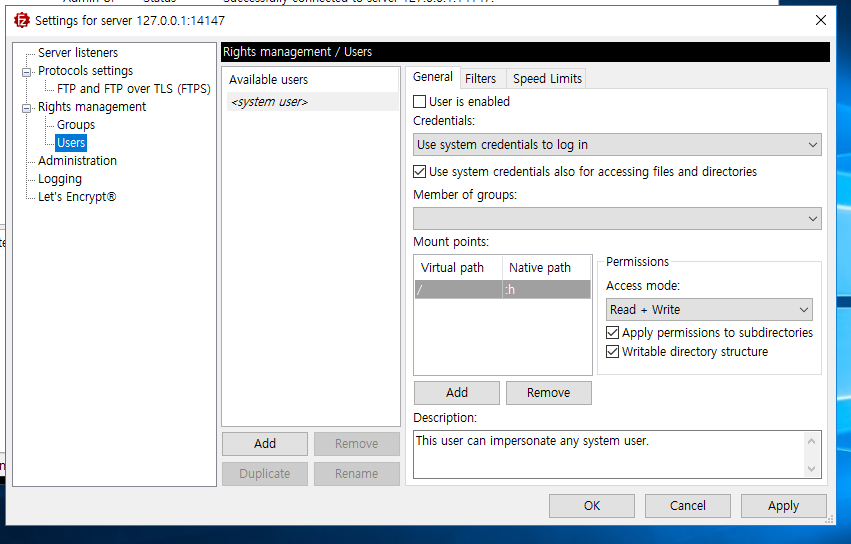Select the '/' virtual path cell

459,289
